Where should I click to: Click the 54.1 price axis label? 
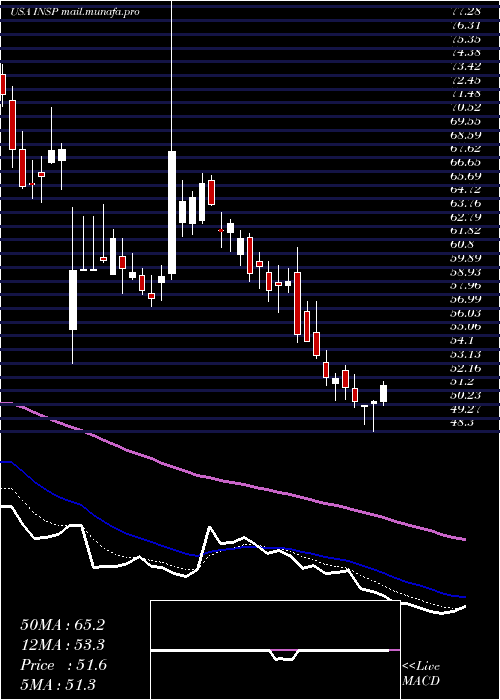(x=462, y=340)
